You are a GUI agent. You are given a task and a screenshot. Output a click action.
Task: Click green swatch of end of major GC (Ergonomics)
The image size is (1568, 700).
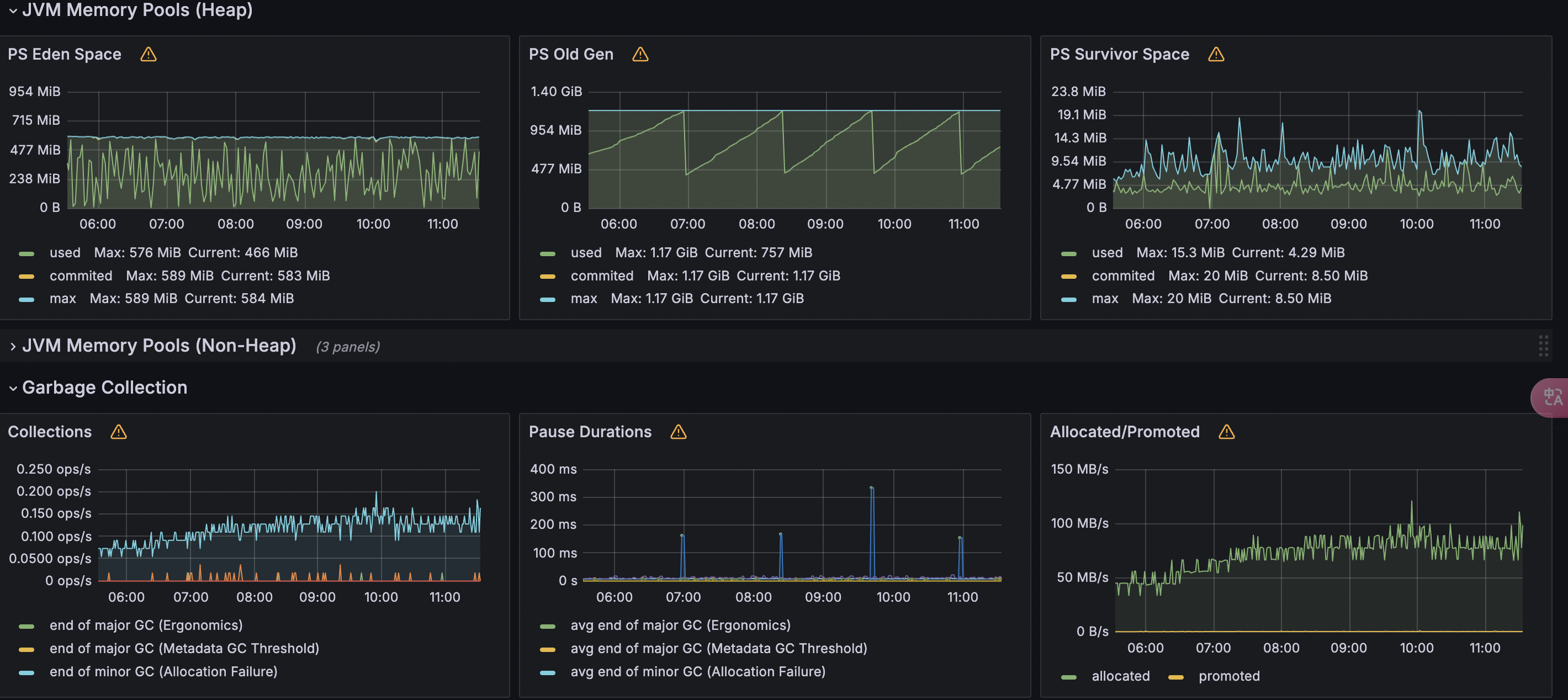point(27,627)
